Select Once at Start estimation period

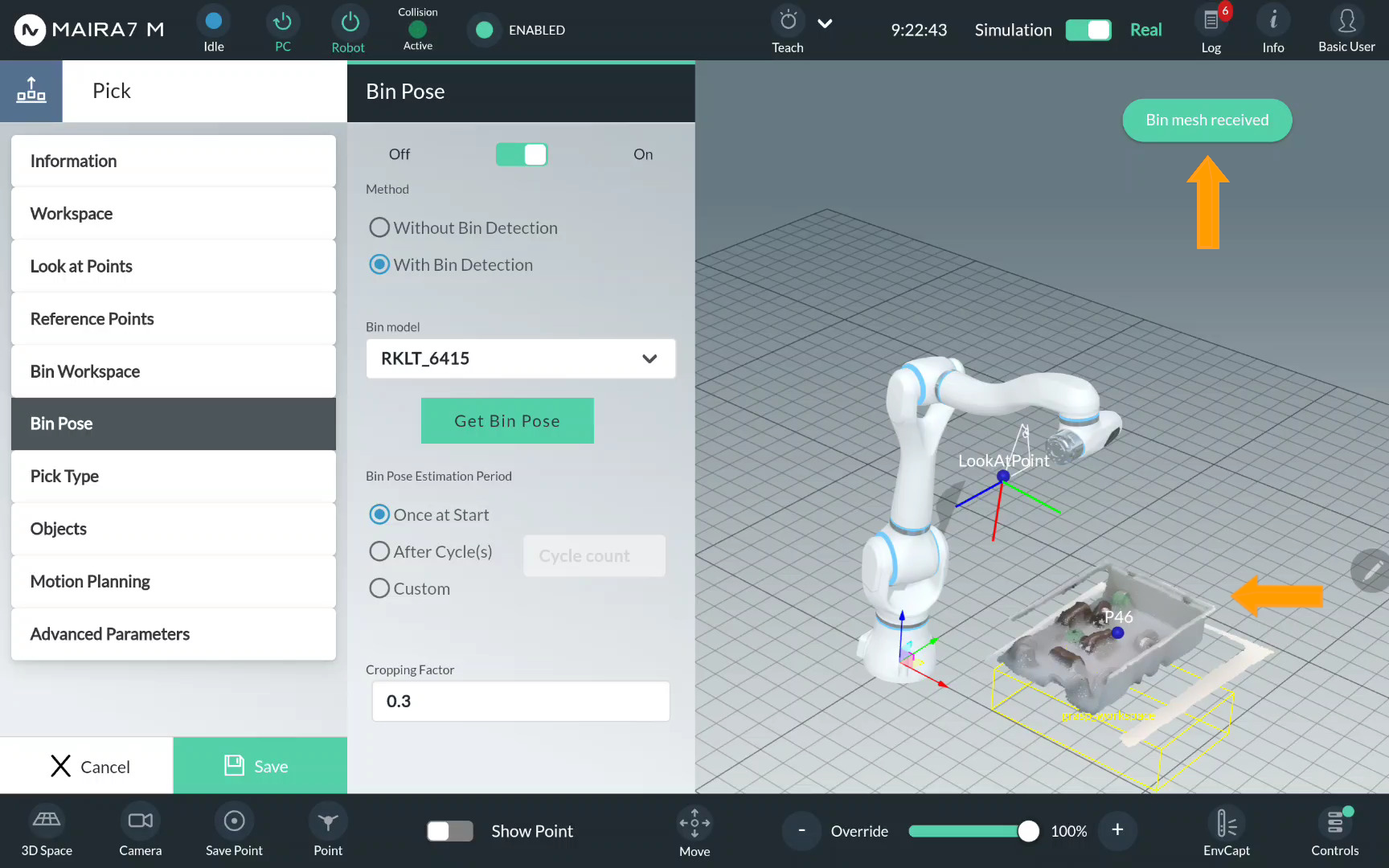[x=379, y=514]
